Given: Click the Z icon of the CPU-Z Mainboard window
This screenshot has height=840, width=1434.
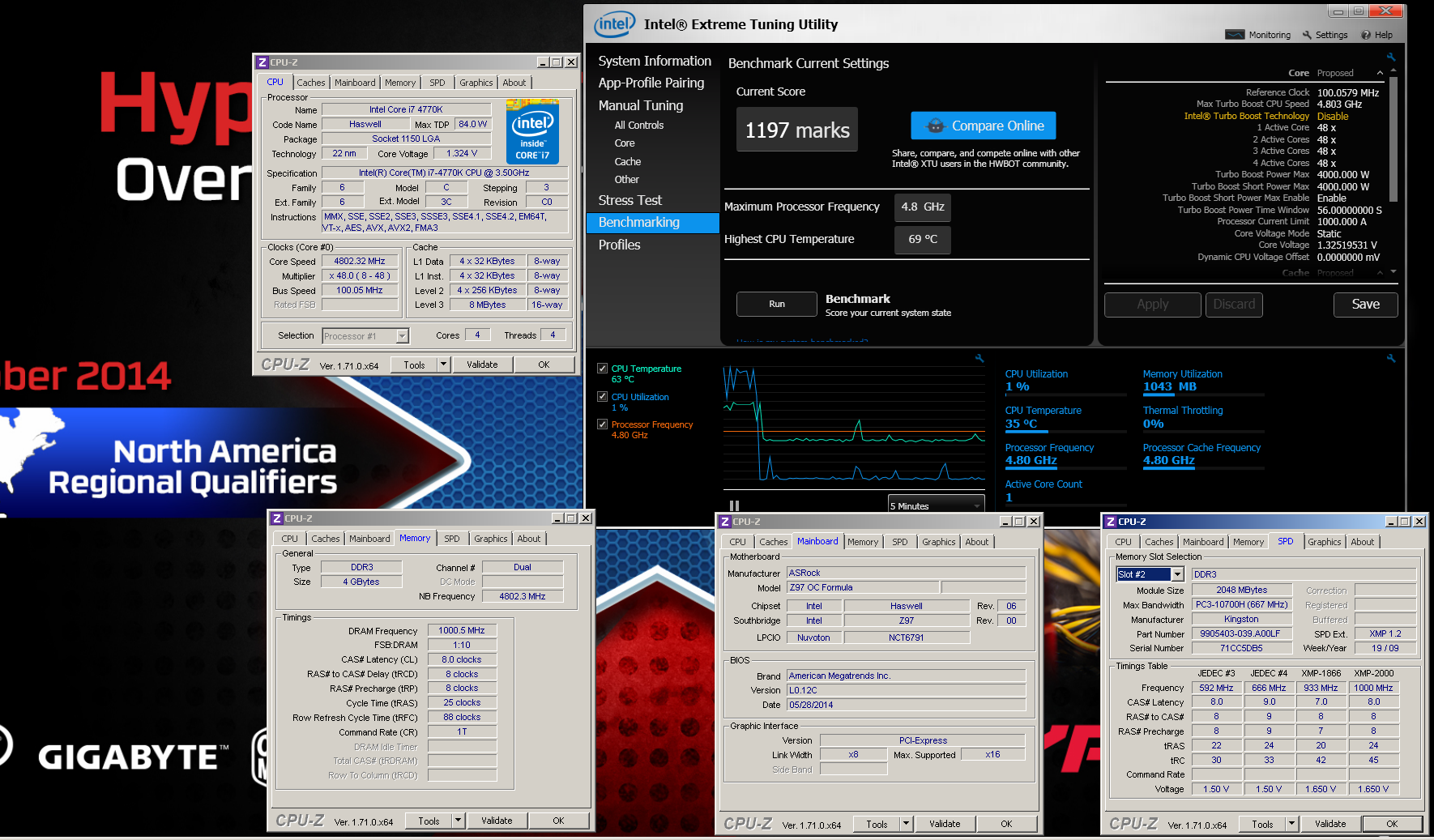Looking at the screenshot, I should pyautogui.click(x=725, y=522).
